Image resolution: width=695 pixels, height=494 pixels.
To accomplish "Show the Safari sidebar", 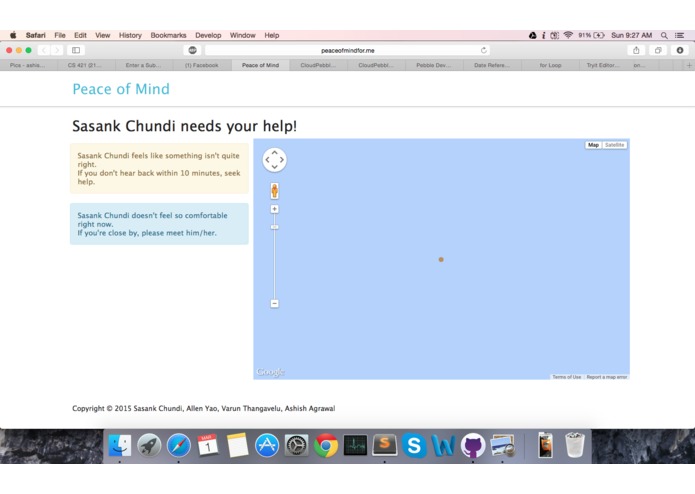I will tap(76, 50).
